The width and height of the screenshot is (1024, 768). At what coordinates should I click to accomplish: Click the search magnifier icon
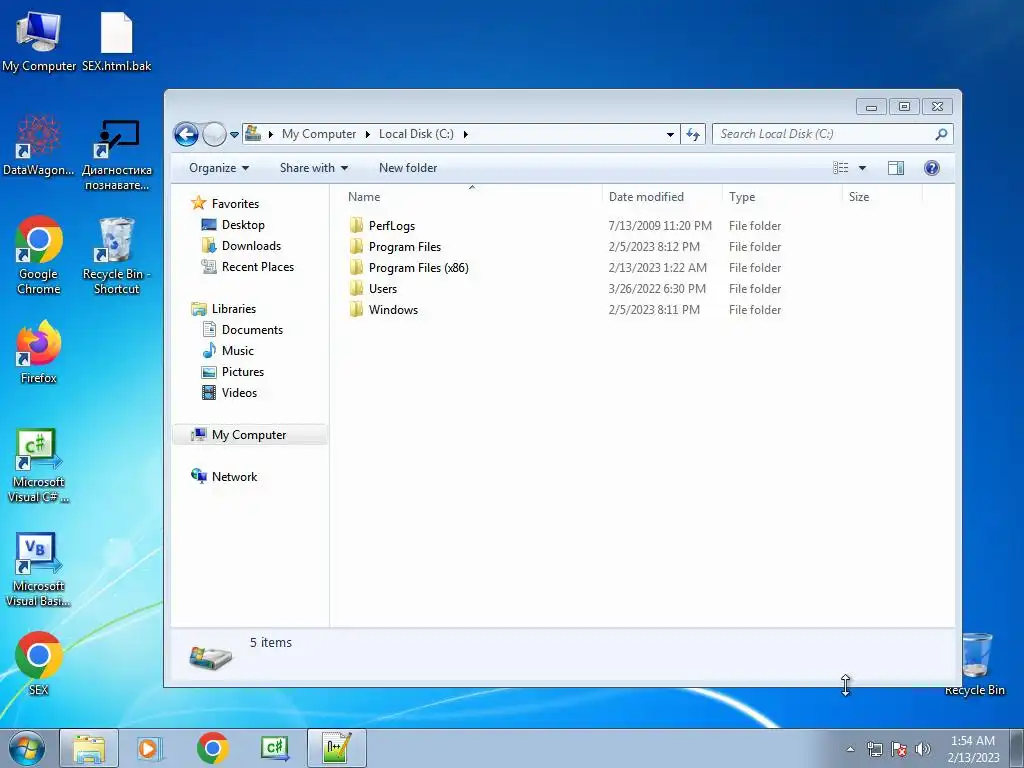pos(941,135)
